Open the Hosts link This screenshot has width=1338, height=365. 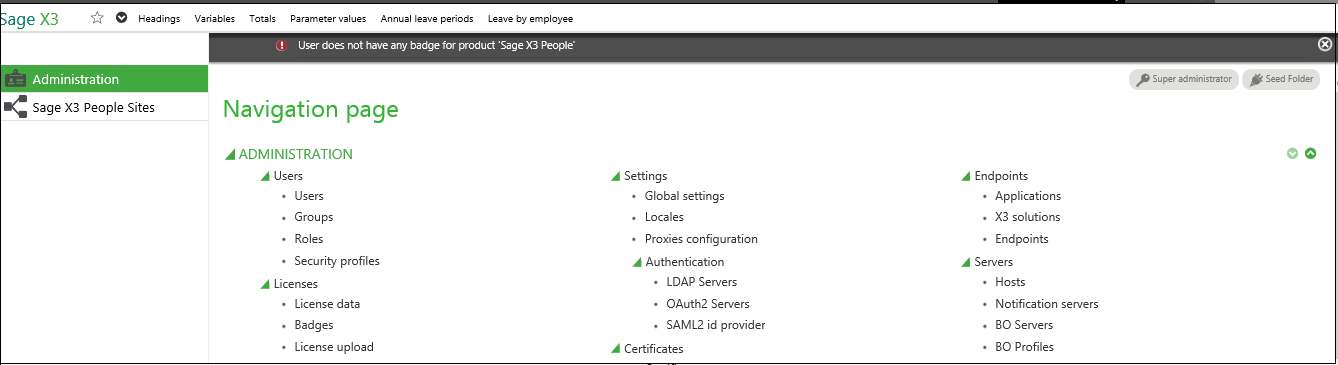[x=1010, y=282]
